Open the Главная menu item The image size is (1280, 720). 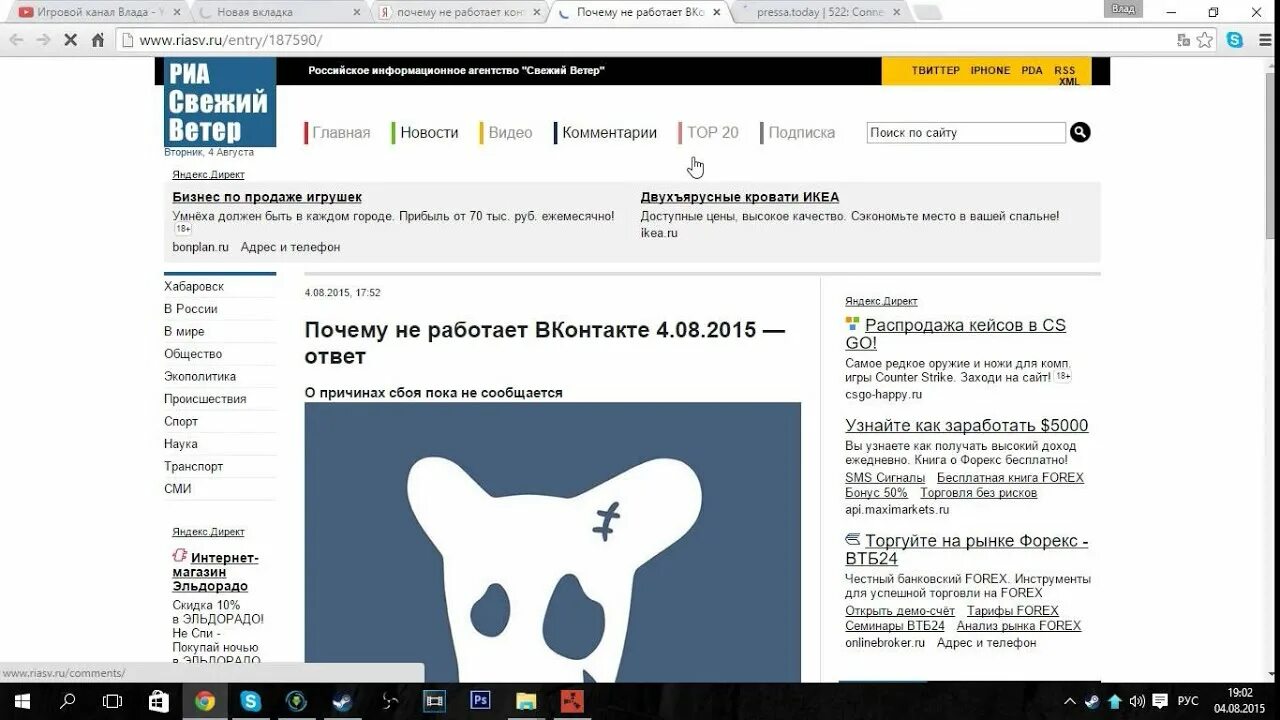(x=341, y=132)
